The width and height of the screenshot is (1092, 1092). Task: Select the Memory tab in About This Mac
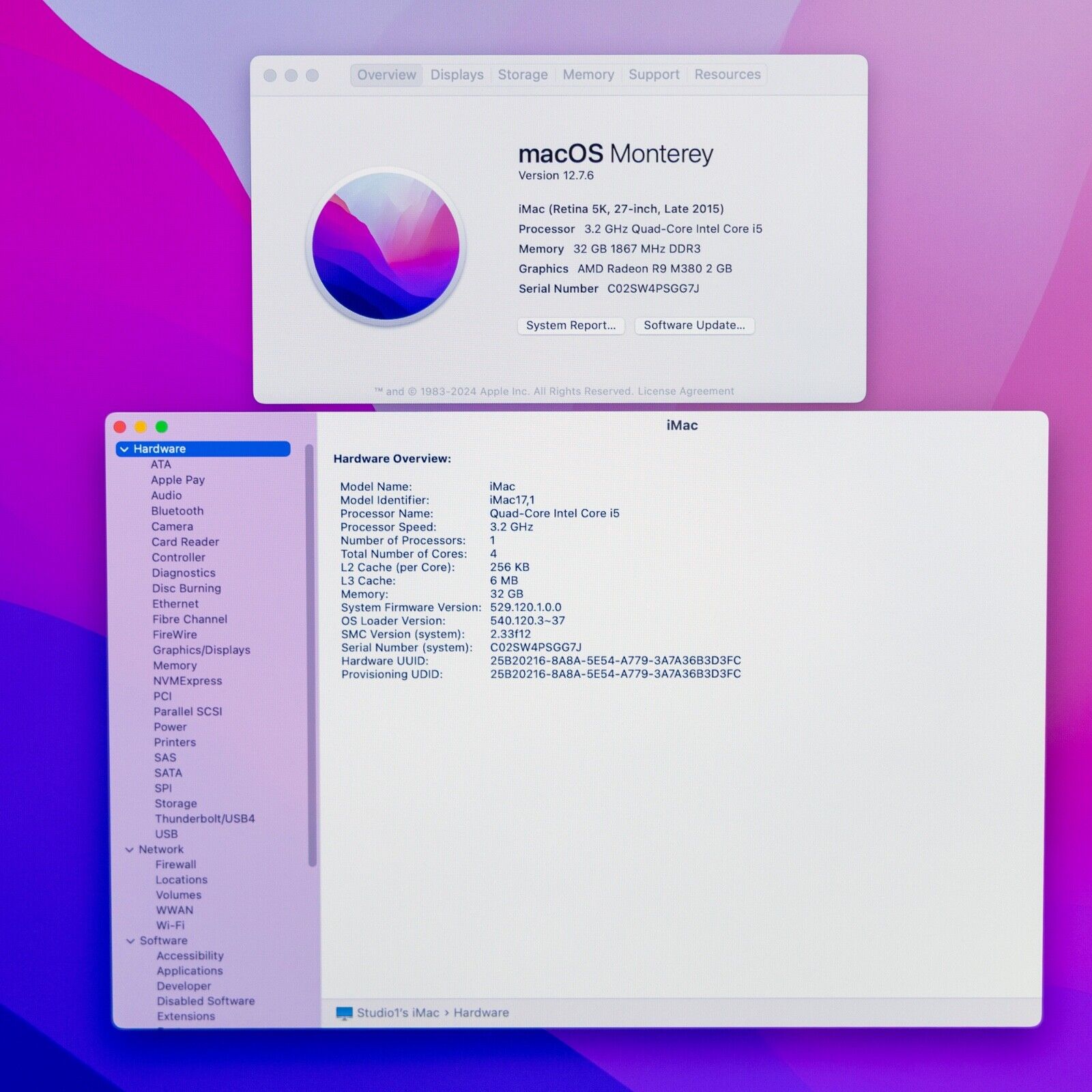(x=588, y=75)
